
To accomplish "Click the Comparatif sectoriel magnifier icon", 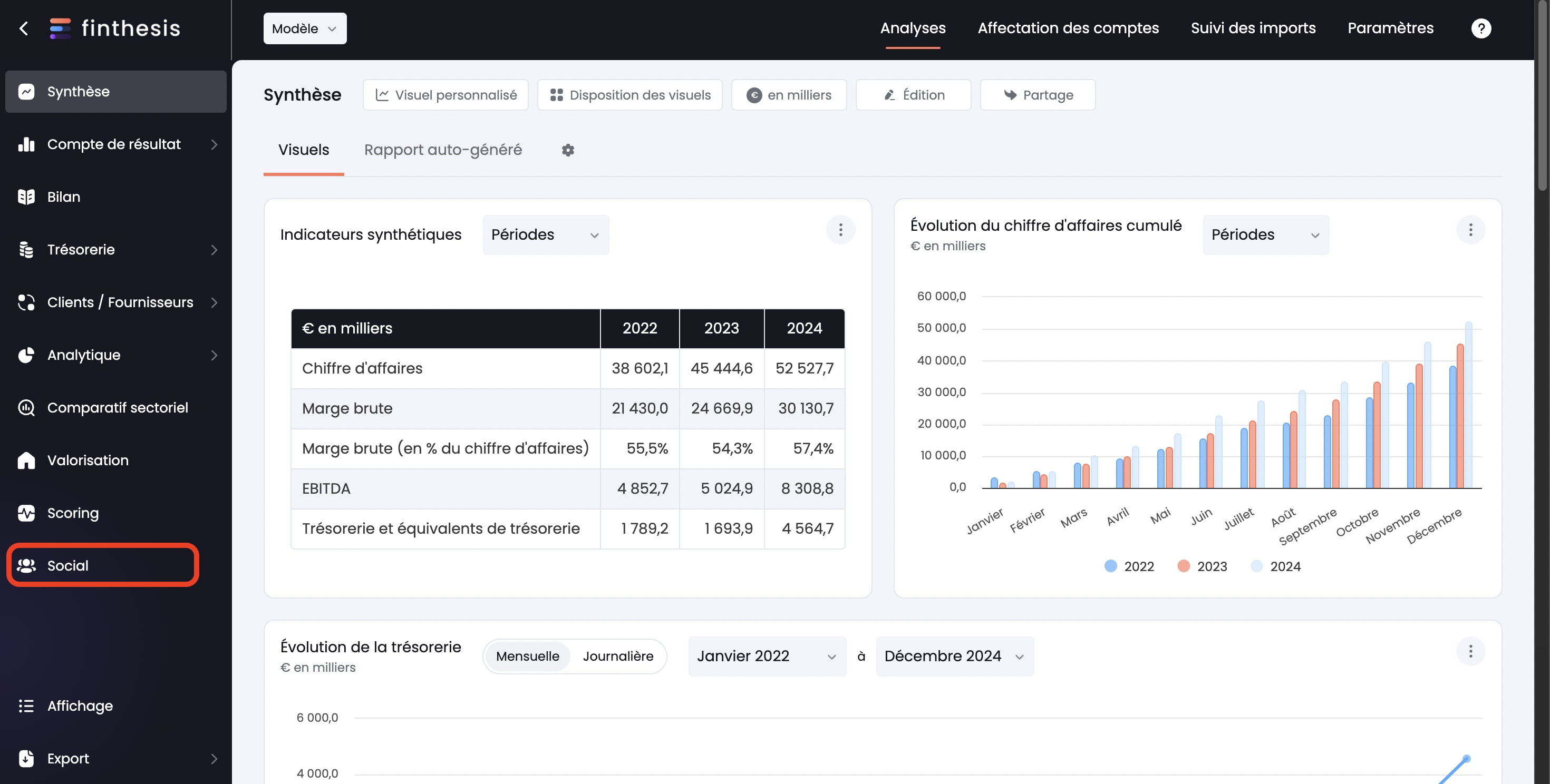I will click(x=26, y=408).
